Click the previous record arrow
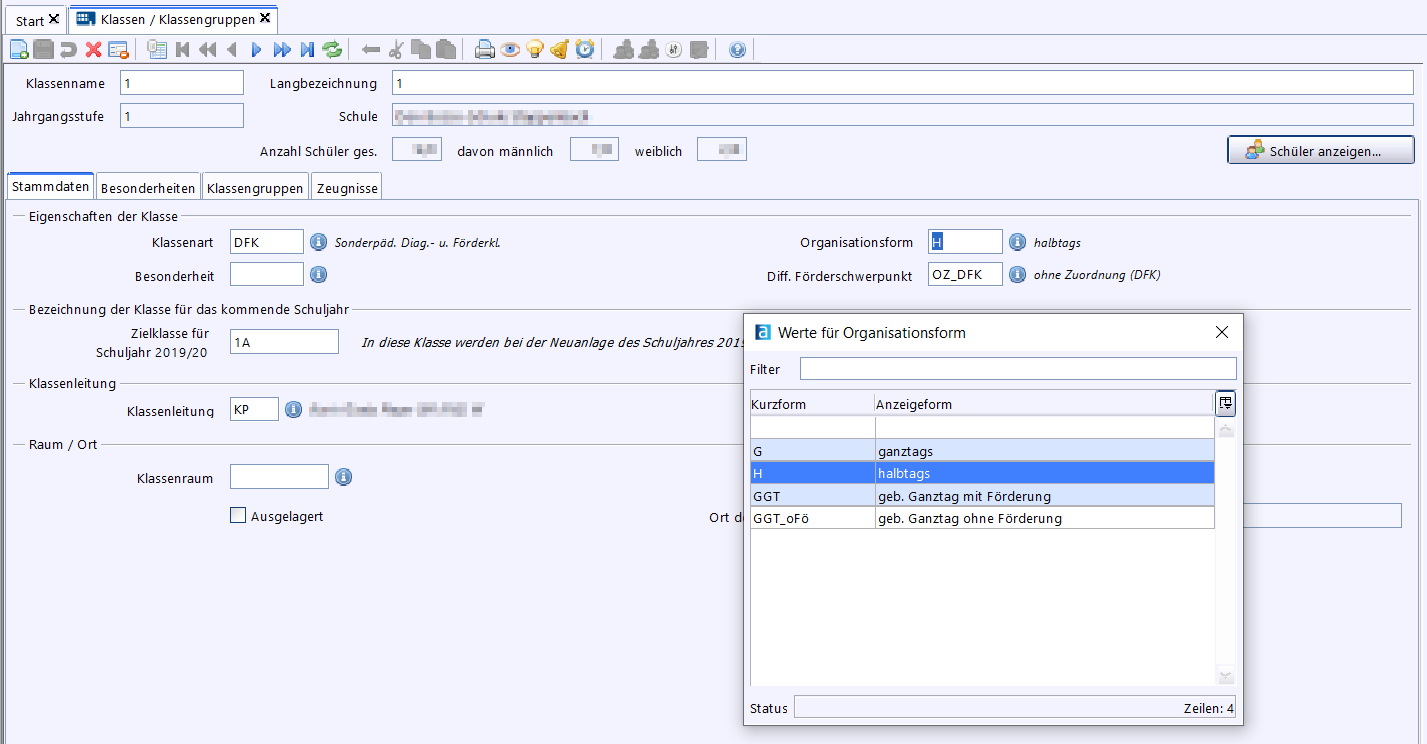 pos(232,49)
